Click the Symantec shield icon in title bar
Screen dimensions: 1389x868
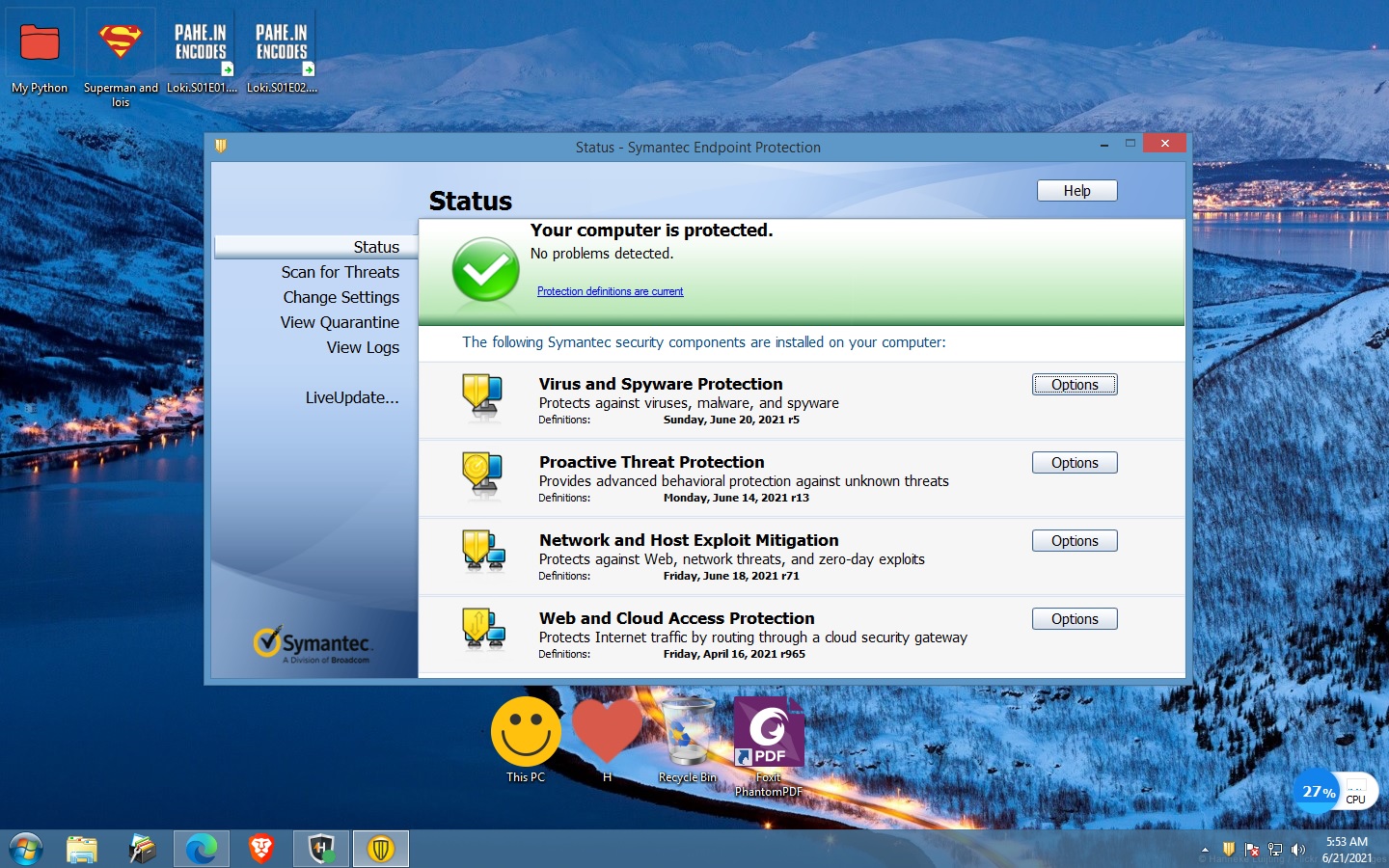[x=221, y=147]
